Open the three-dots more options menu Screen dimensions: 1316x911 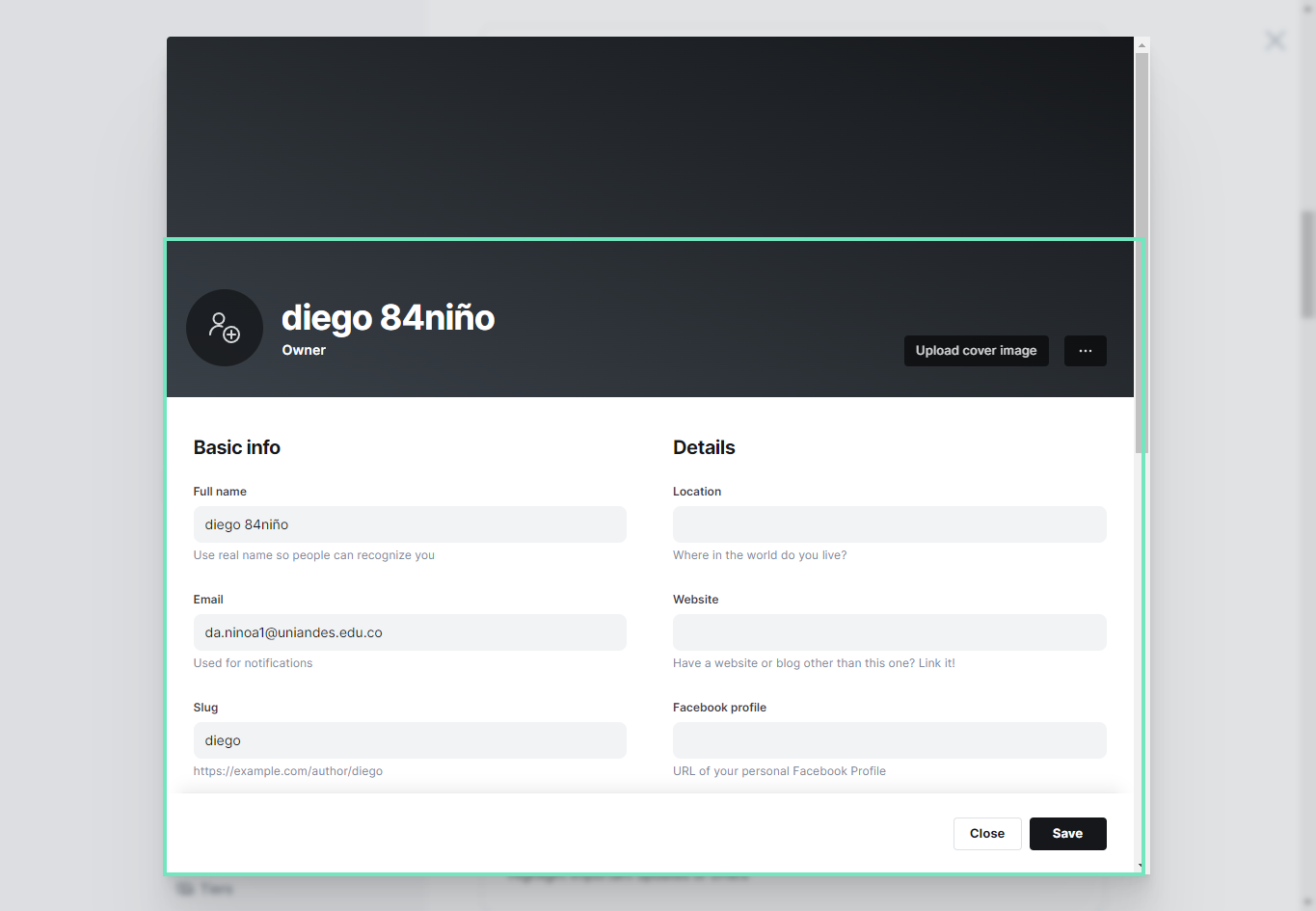coord(1086,351)
